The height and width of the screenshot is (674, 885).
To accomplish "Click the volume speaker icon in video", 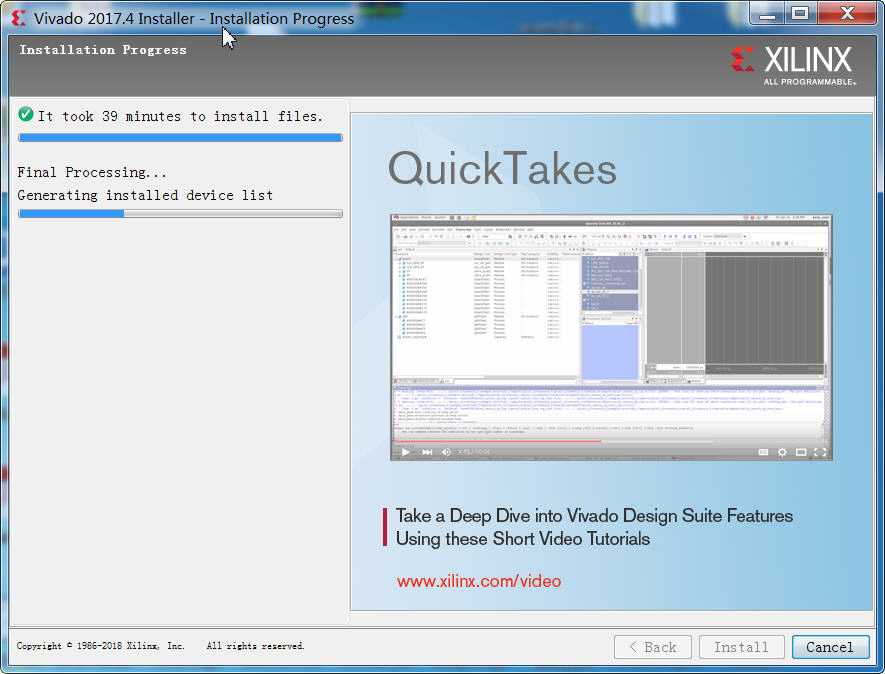I will (446, 452).
